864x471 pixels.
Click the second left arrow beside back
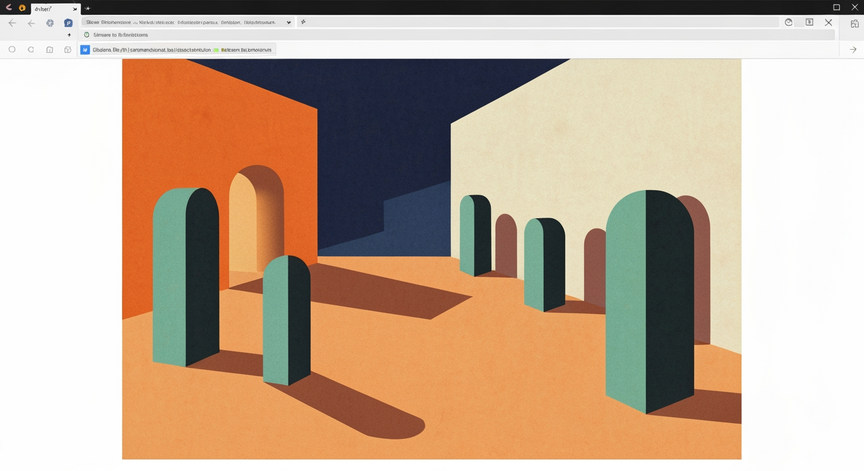click(x=31, y=23)
